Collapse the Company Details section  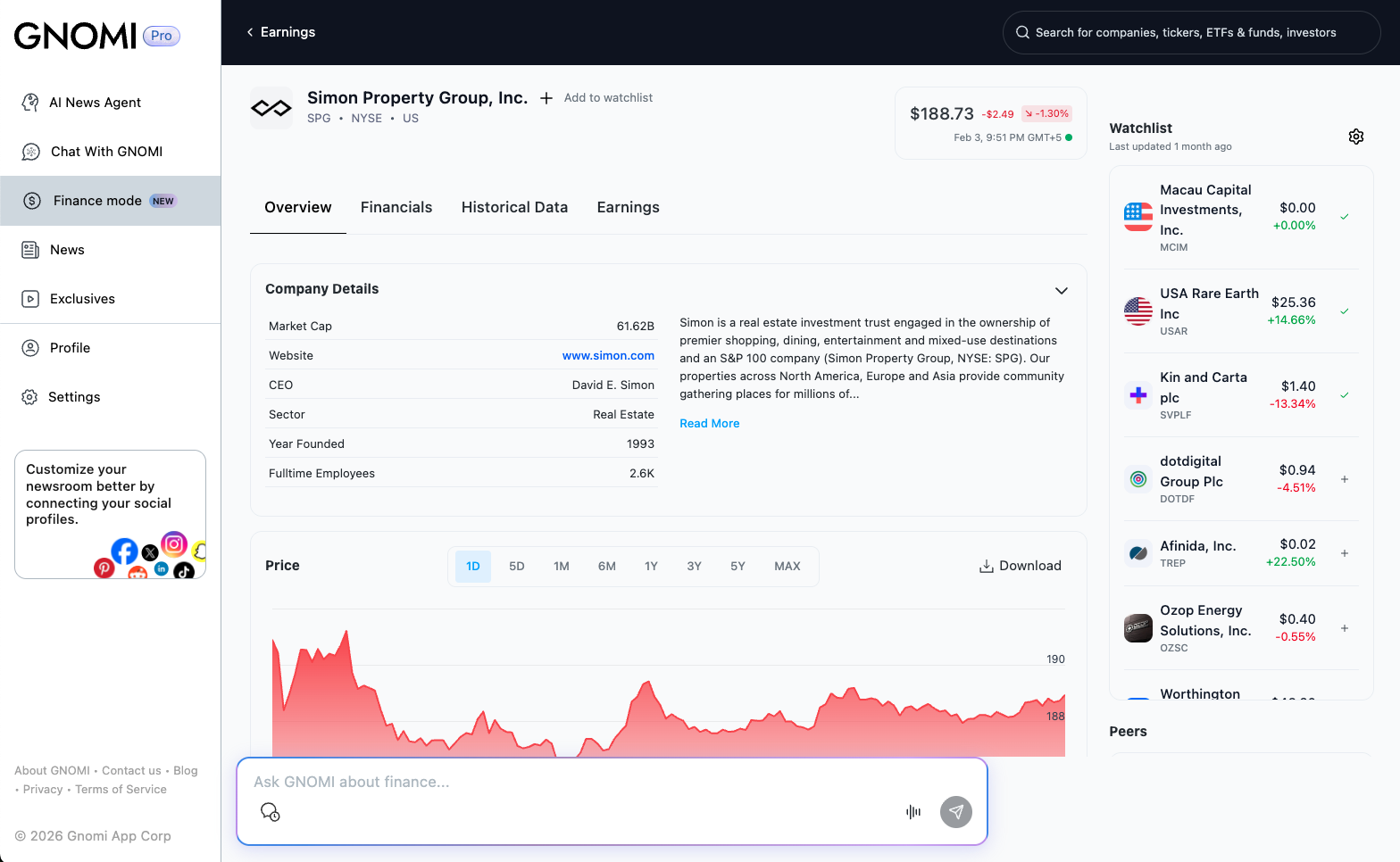click(1061, 291)
